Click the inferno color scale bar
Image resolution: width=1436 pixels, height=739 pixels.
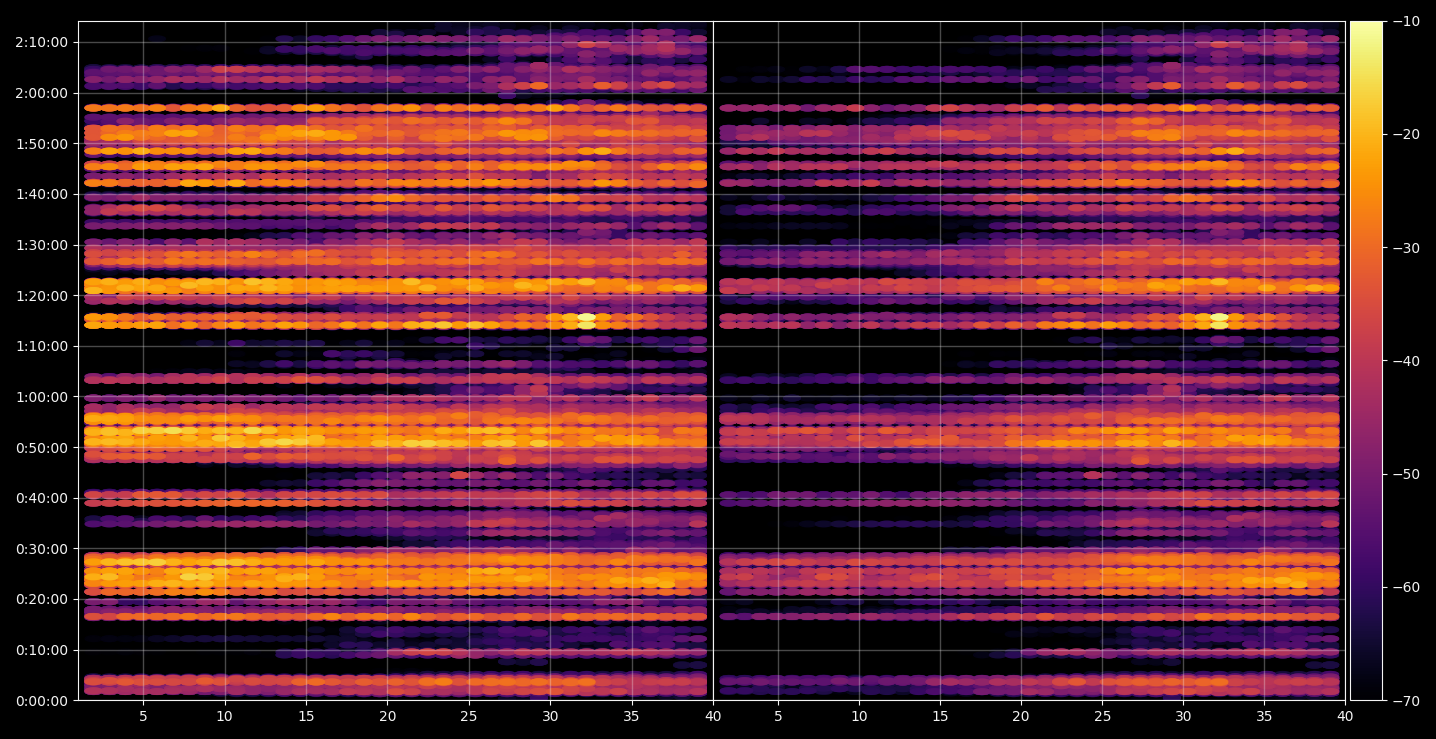pyautogui.click(x=1366, y=361)
